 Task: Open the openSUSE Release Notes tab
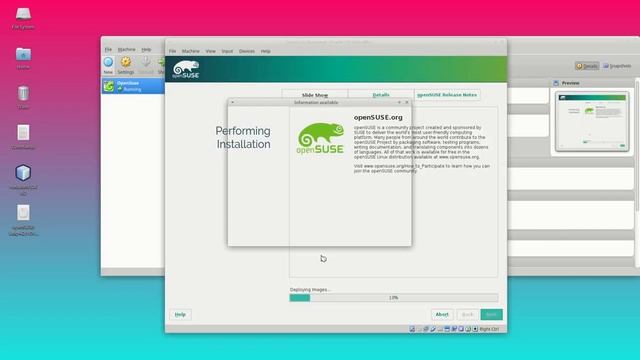(447, 95)
